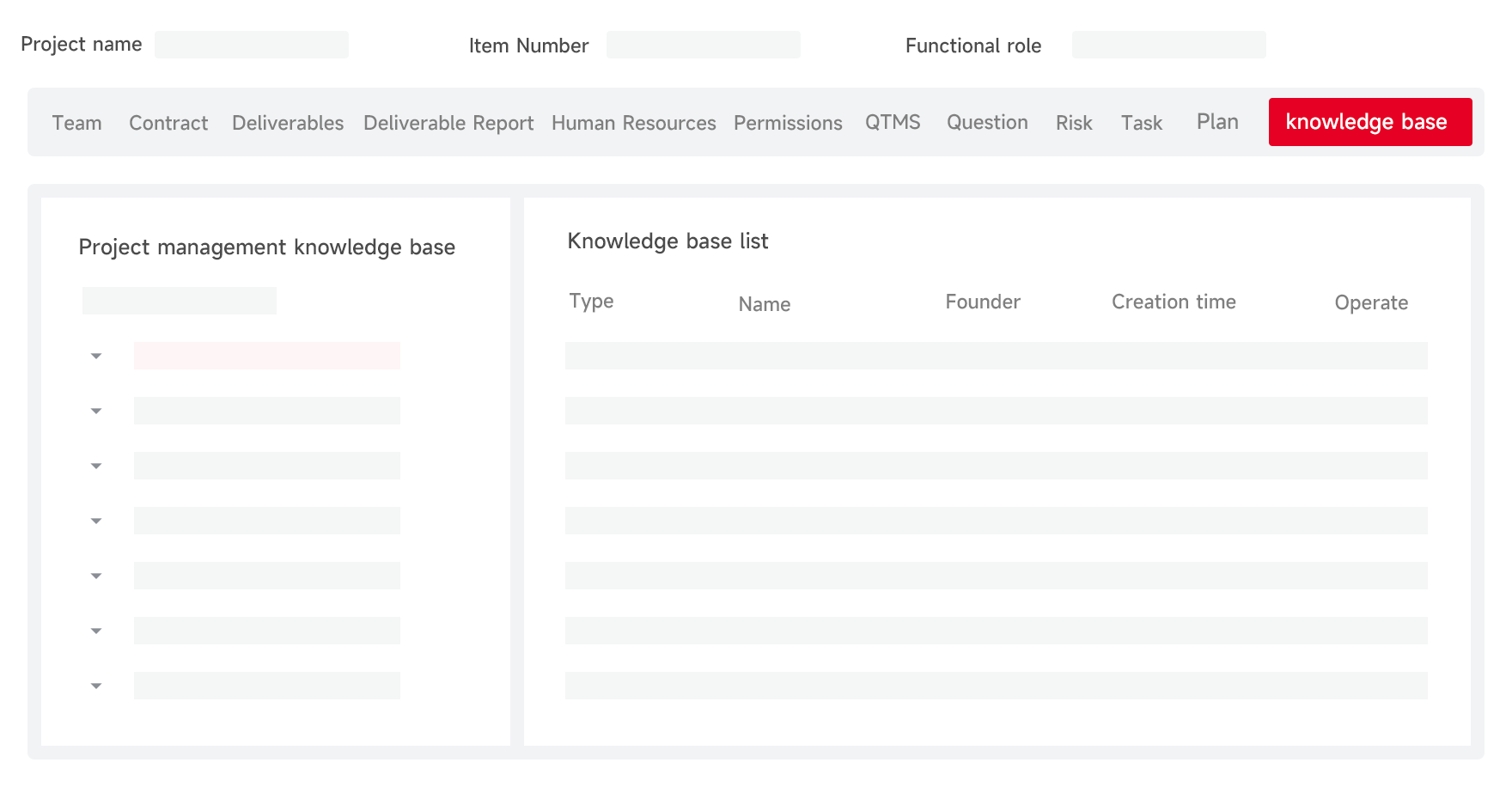The image size is (1512, 787).
Task: Select the Risk tab
Action: 1074,123
